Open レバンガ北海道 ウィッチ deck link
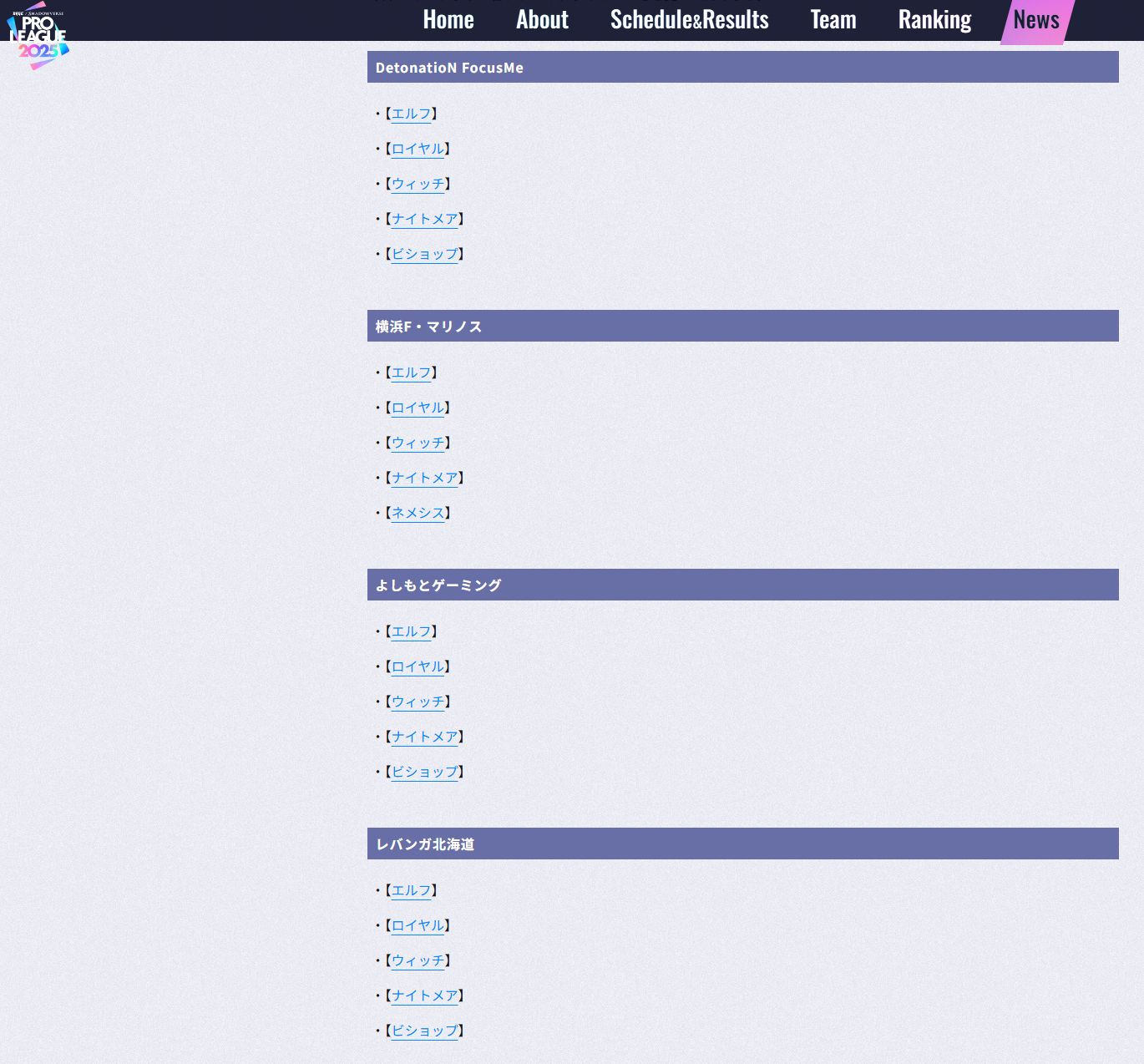 click(418, 960)
